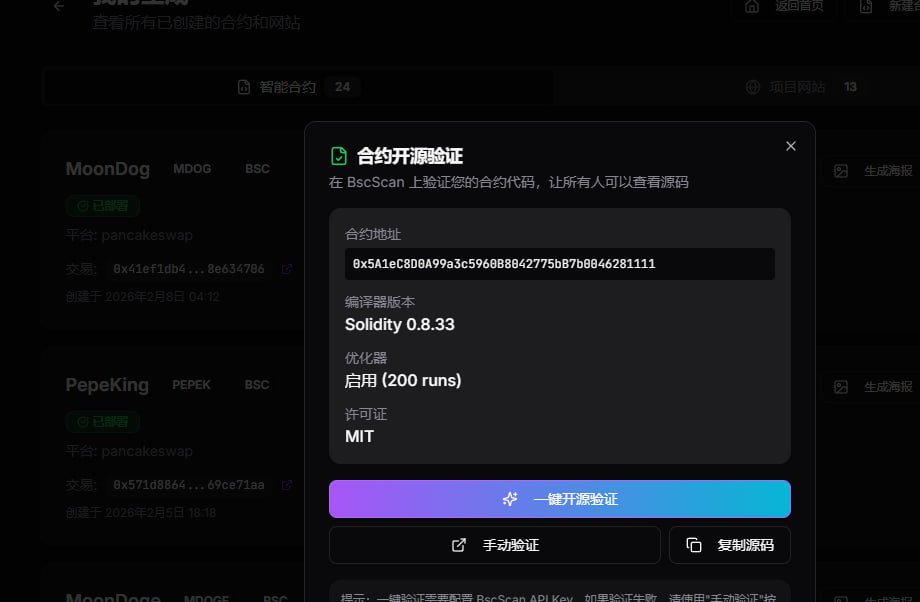This screenshot has width=920, height=602.
Task: Click the contract icon inside 智能合约 tab
Action: 244,86
